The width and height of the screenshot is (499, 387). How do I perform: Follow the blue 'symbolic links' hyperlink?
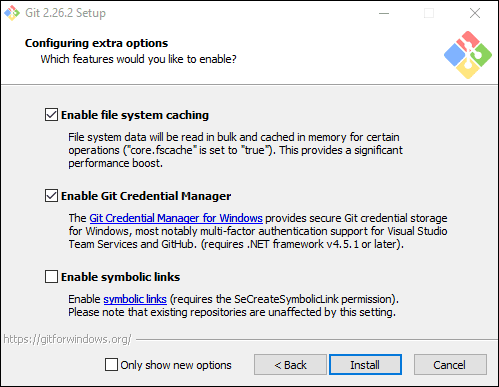[x=135, y=299]
